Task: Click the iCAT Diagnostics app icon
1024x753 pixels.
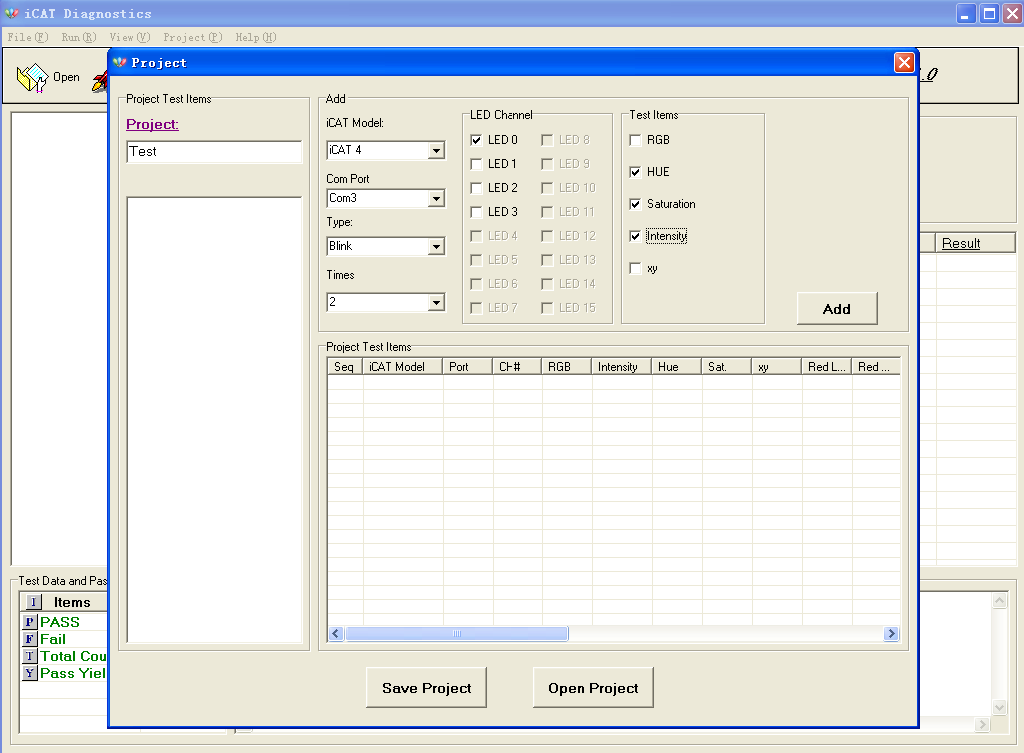Action: pos(12,13)
